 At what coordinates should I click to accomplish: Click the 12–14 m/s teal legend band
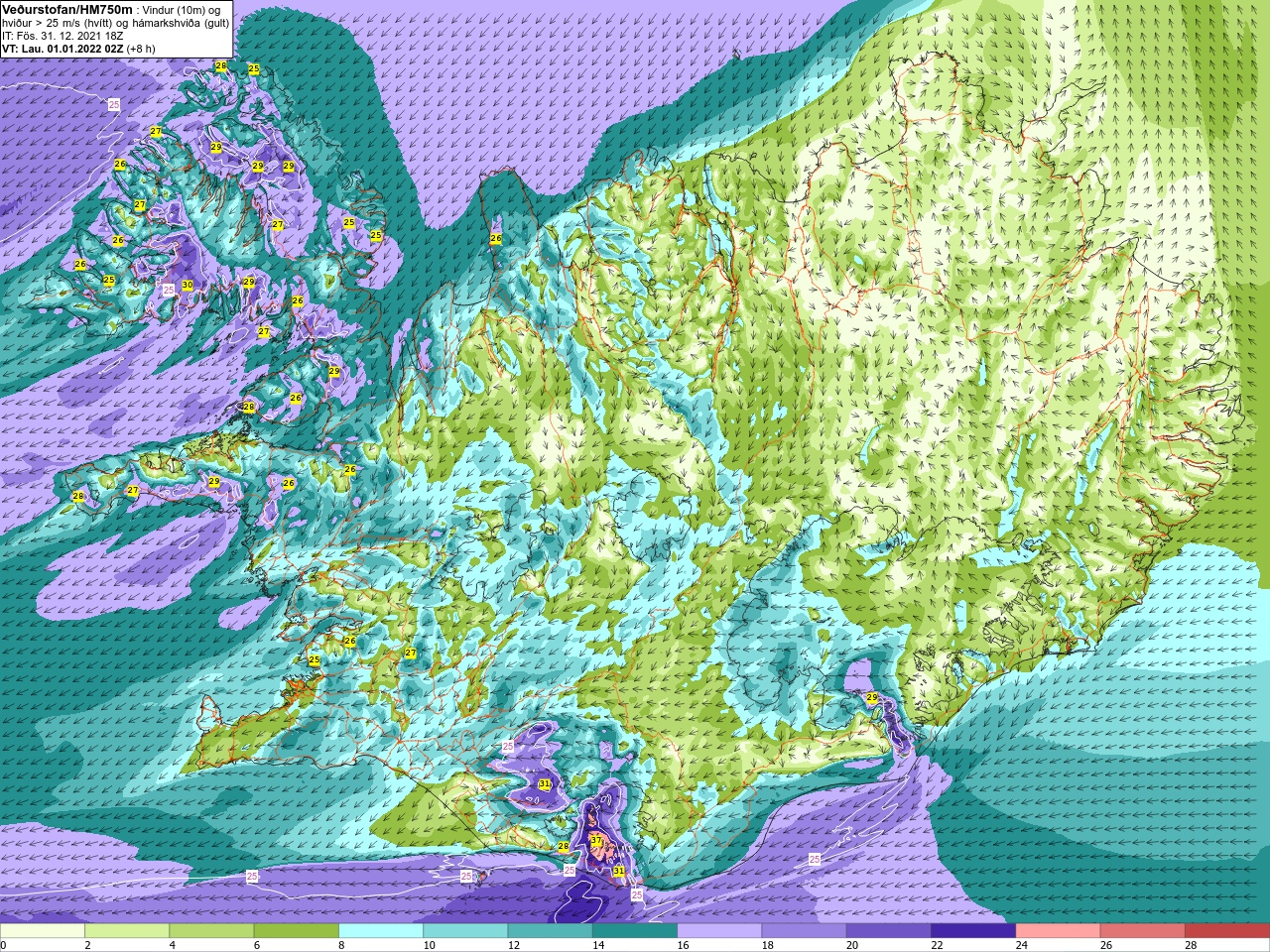click(x=551, y=931)
